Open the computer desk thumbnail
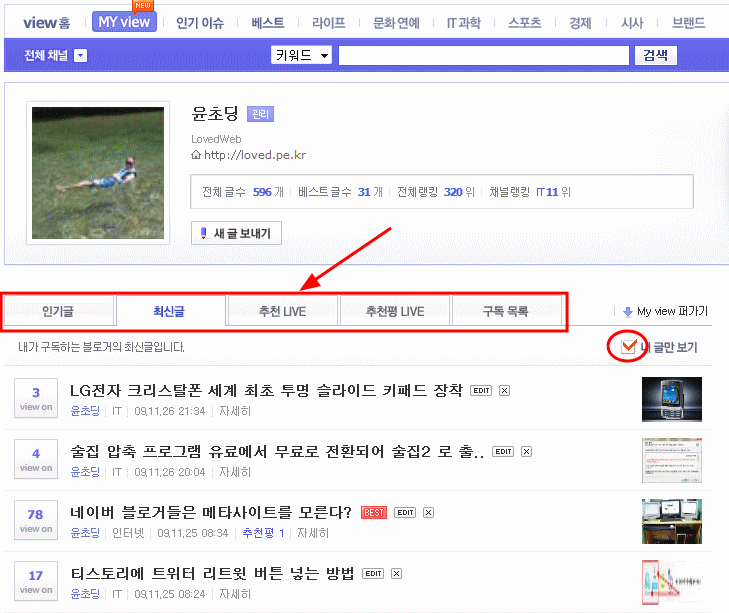Image resolution: width=729 pixels, height=613 pixels. (672, 521)
